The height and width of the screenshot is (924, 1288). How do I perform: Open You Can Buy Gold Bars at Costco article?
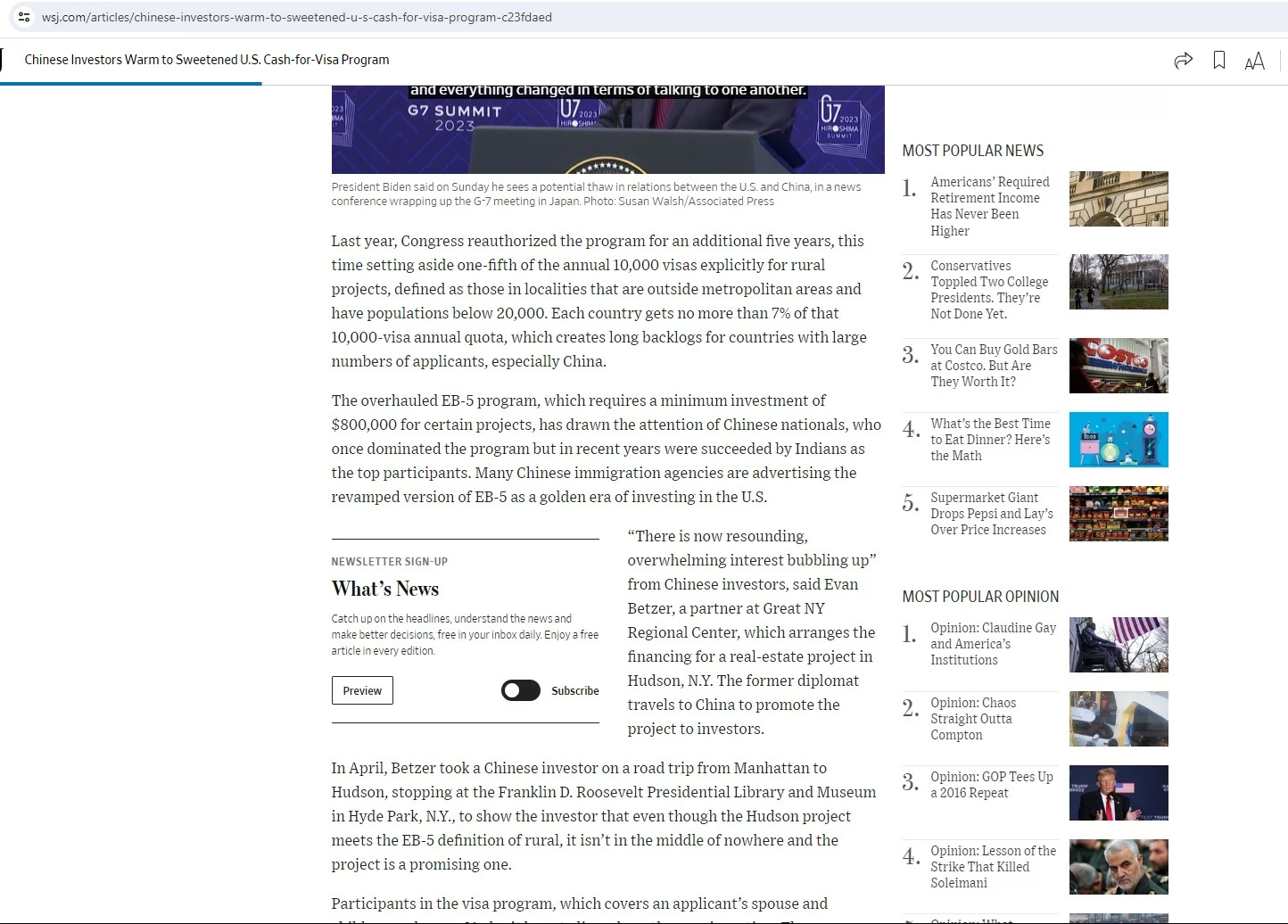point(994,366)
